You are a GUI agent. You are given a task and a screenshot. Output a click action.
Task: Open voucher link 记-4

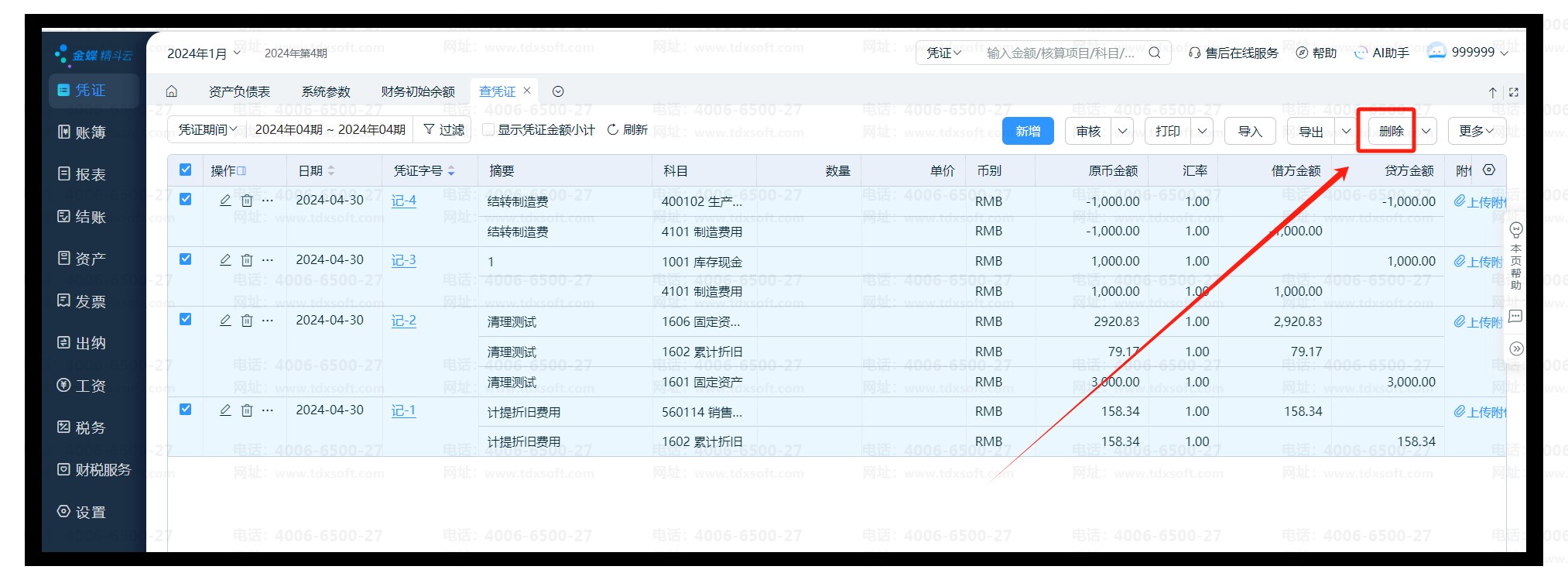pos(403,201)
